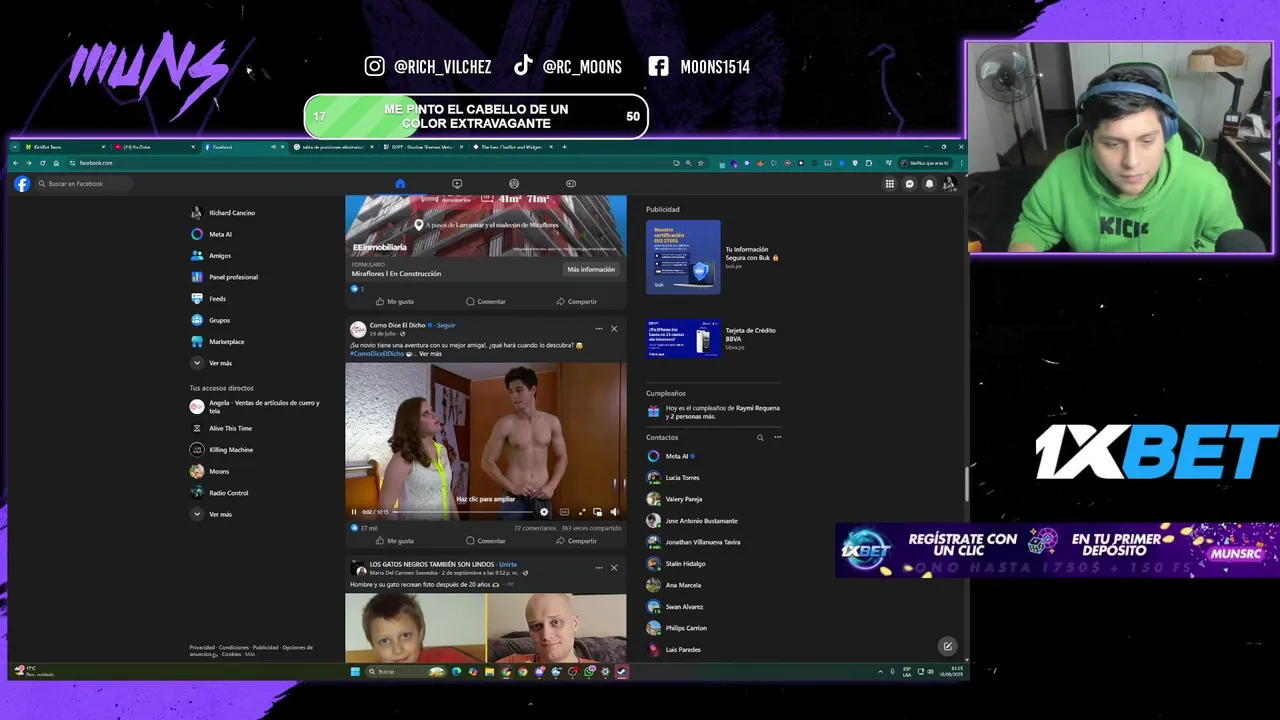The image size is (1280, 720).
Task: Expand Ver más under Radio Control shortcut
Action: 211,514
